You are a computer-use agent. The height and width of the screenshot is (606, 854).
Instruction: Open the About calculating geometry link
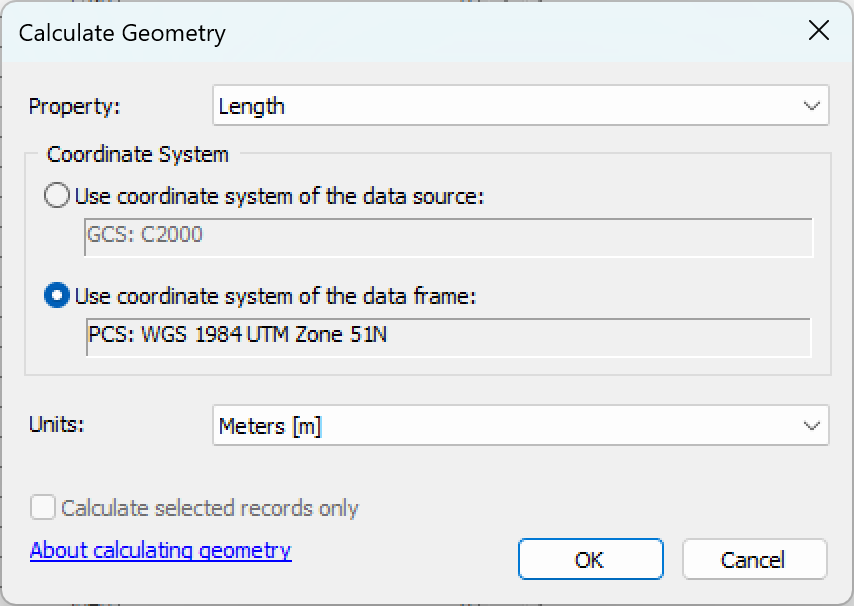point(161,550)
